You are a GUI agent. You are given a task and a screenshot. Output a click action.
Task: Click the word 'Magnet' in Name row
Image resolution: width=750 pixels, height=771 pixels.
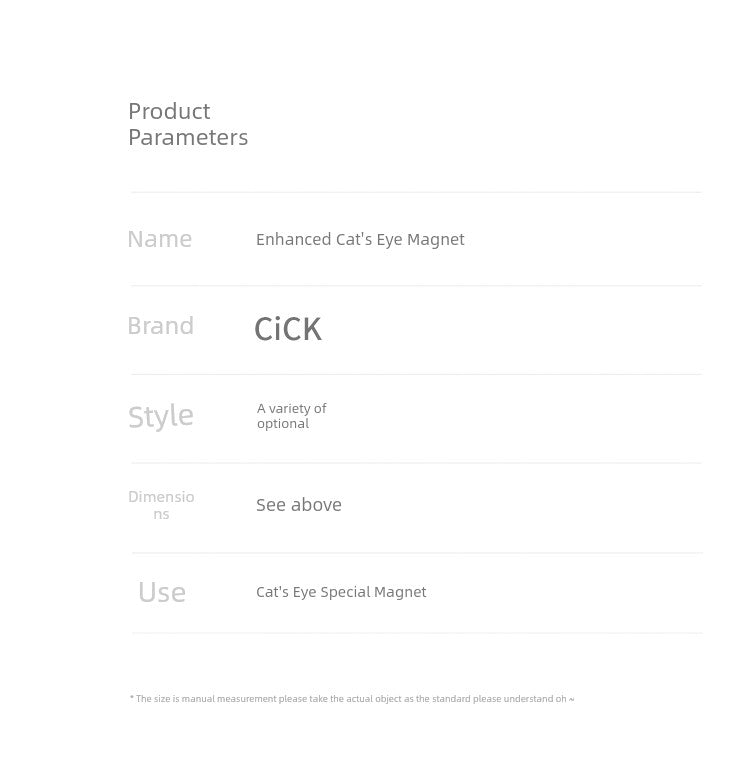(436, 239)
